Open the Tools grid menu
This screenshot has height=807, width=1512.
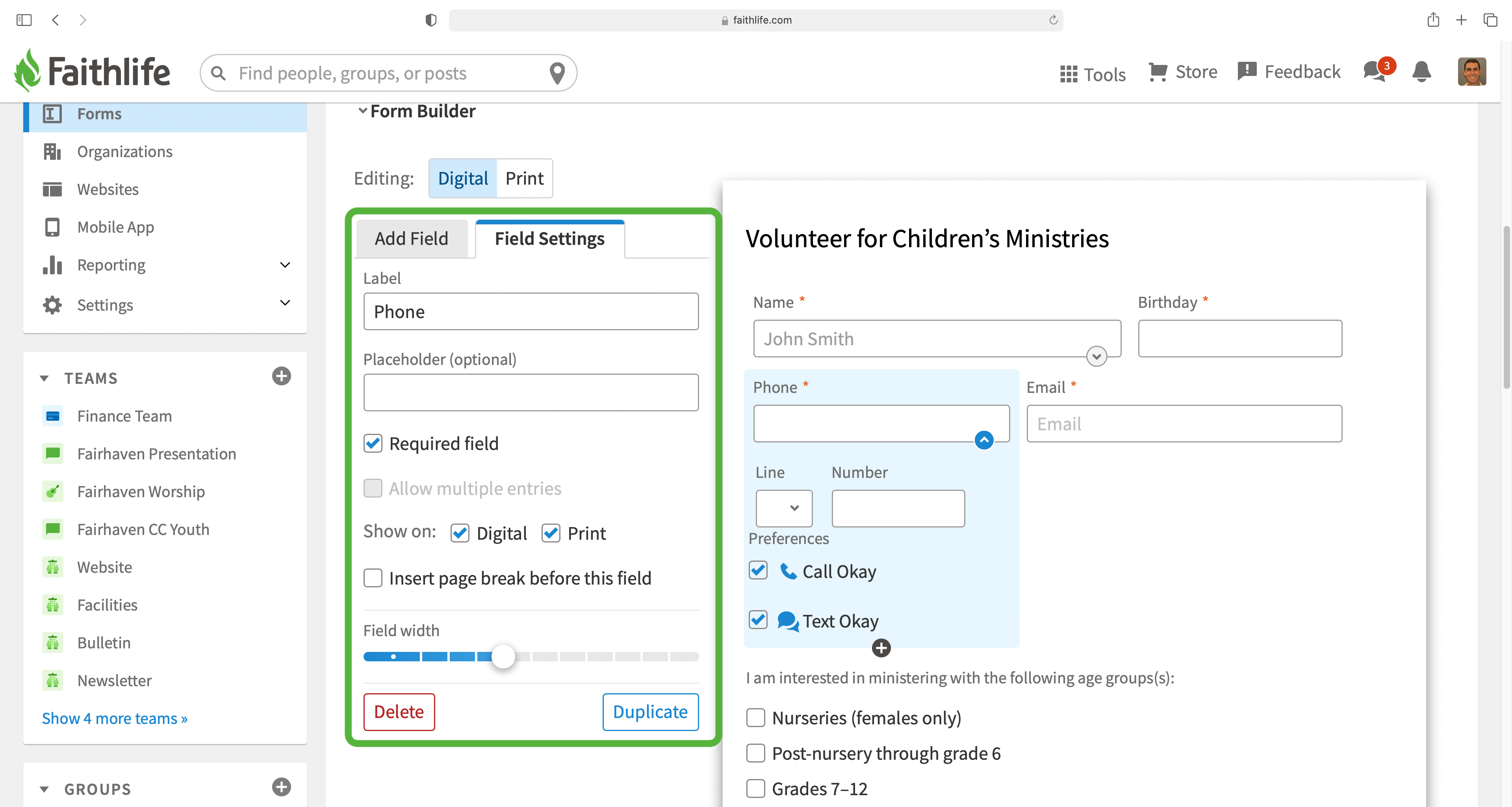(1092, 74)
